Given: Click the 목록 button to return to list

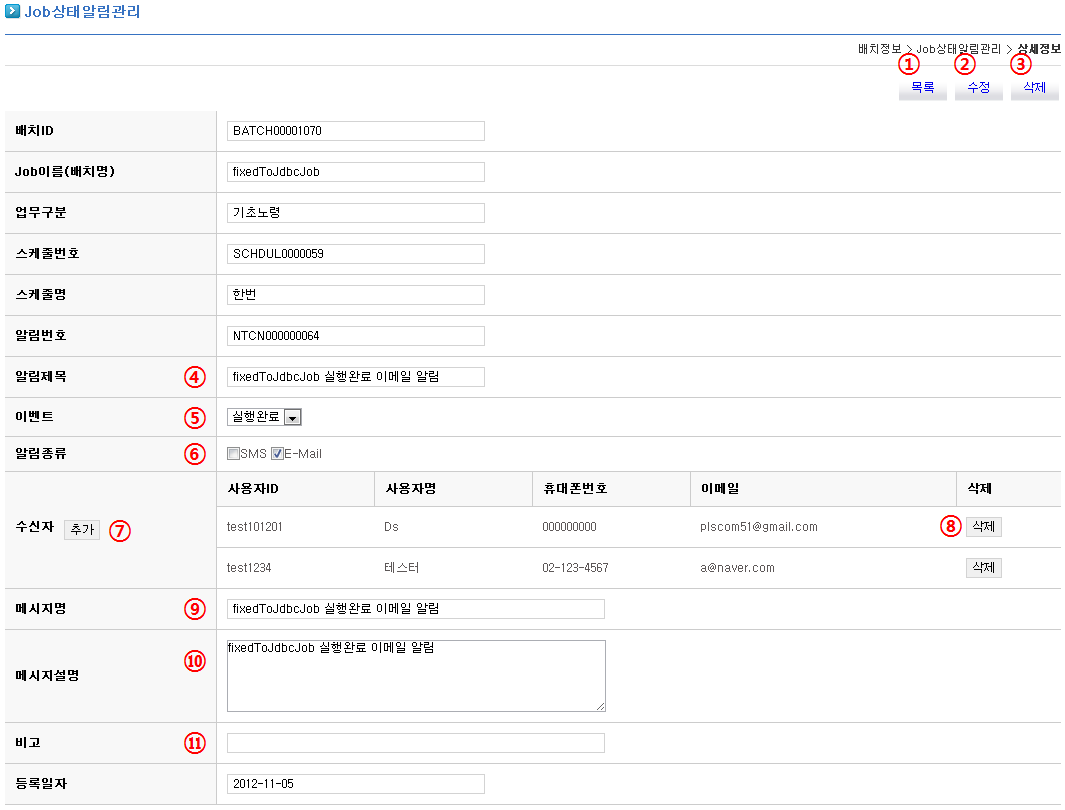Looking at the screenshot, I should click(922, 88).
